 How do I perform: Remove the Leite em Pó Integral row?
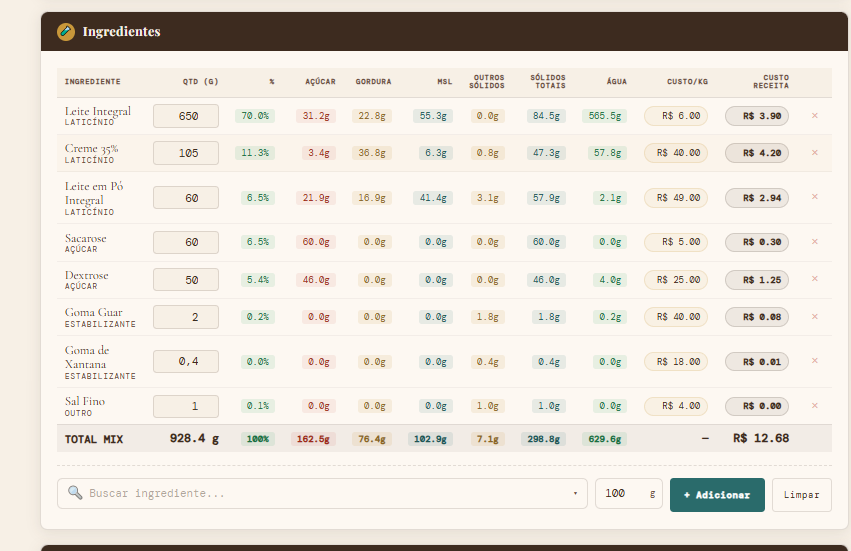tap(814, 197)
